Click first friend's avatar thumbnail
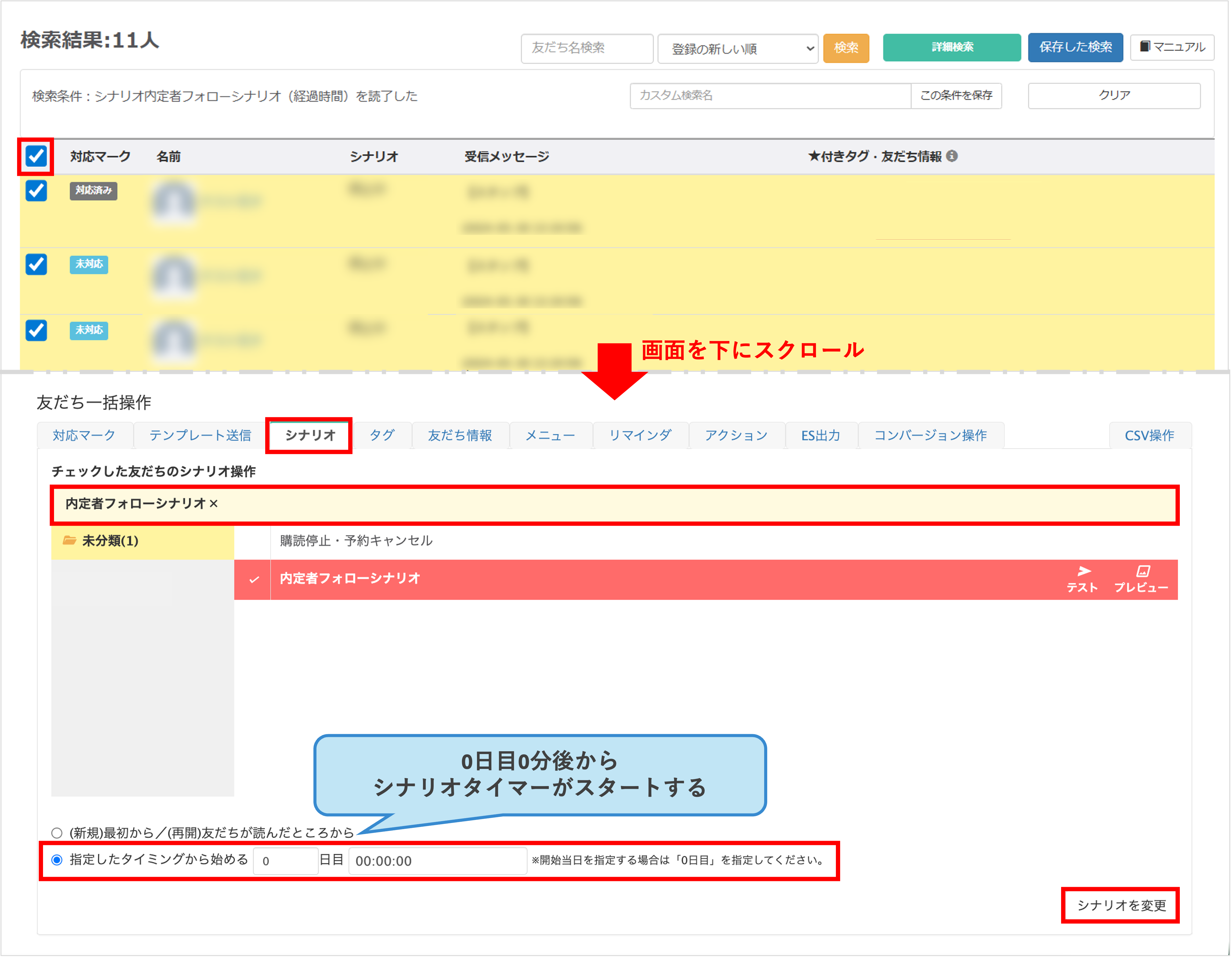Image resolution: width=1232 pixels, height=957 pixels. pyautogui.click(x=174, y=201)
